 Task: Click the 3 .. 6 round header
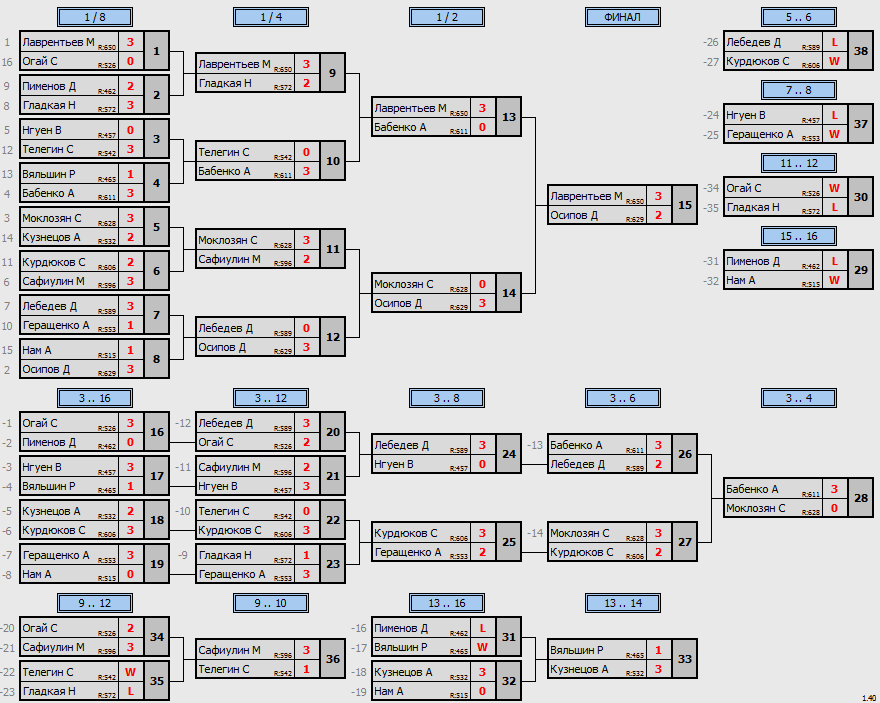click(623, 398)
